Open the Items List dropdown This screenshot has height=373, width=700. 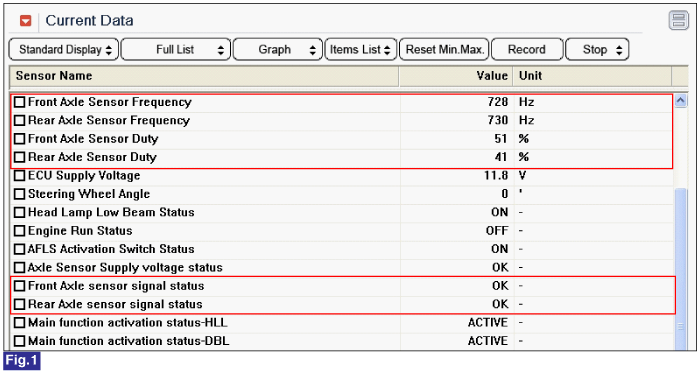tap(361, 50)
